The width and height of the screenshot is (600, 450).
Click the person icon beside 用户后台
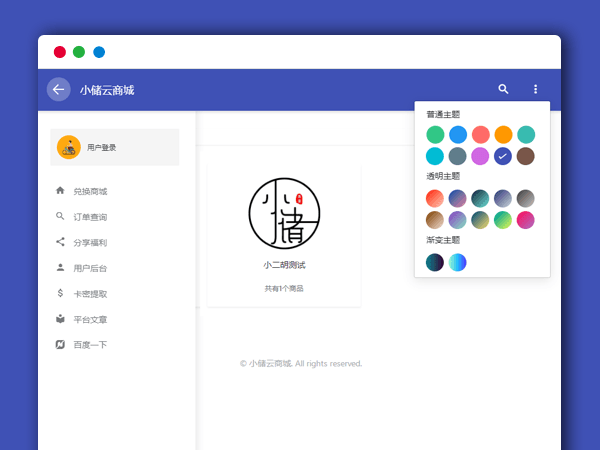point(60,268)
